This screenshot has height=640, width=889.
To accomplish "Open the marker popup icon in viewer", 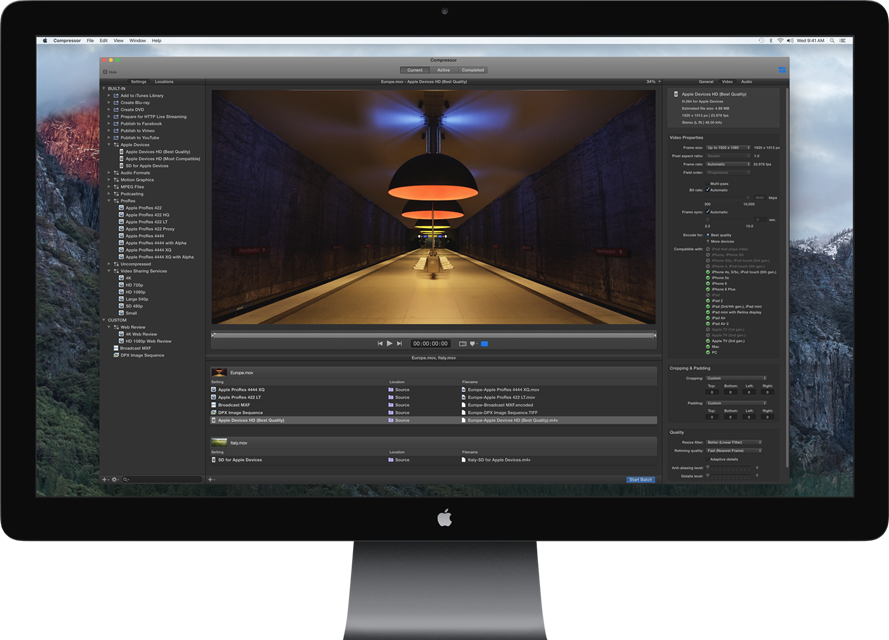I will [x=473, y=344].
